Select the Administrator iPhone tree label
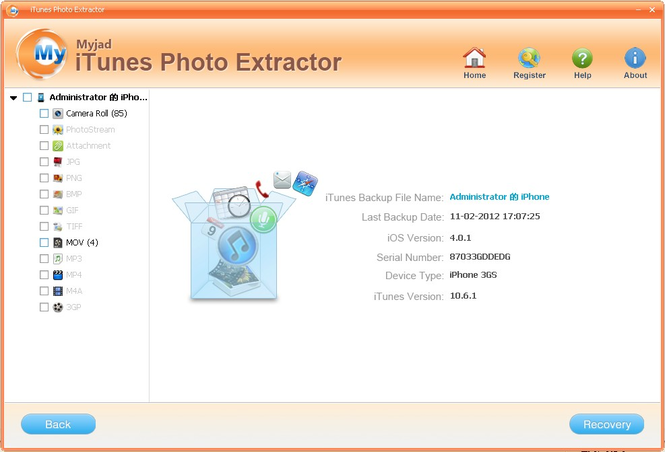Viewport: 665px width, 452px height. pos(98,97)
